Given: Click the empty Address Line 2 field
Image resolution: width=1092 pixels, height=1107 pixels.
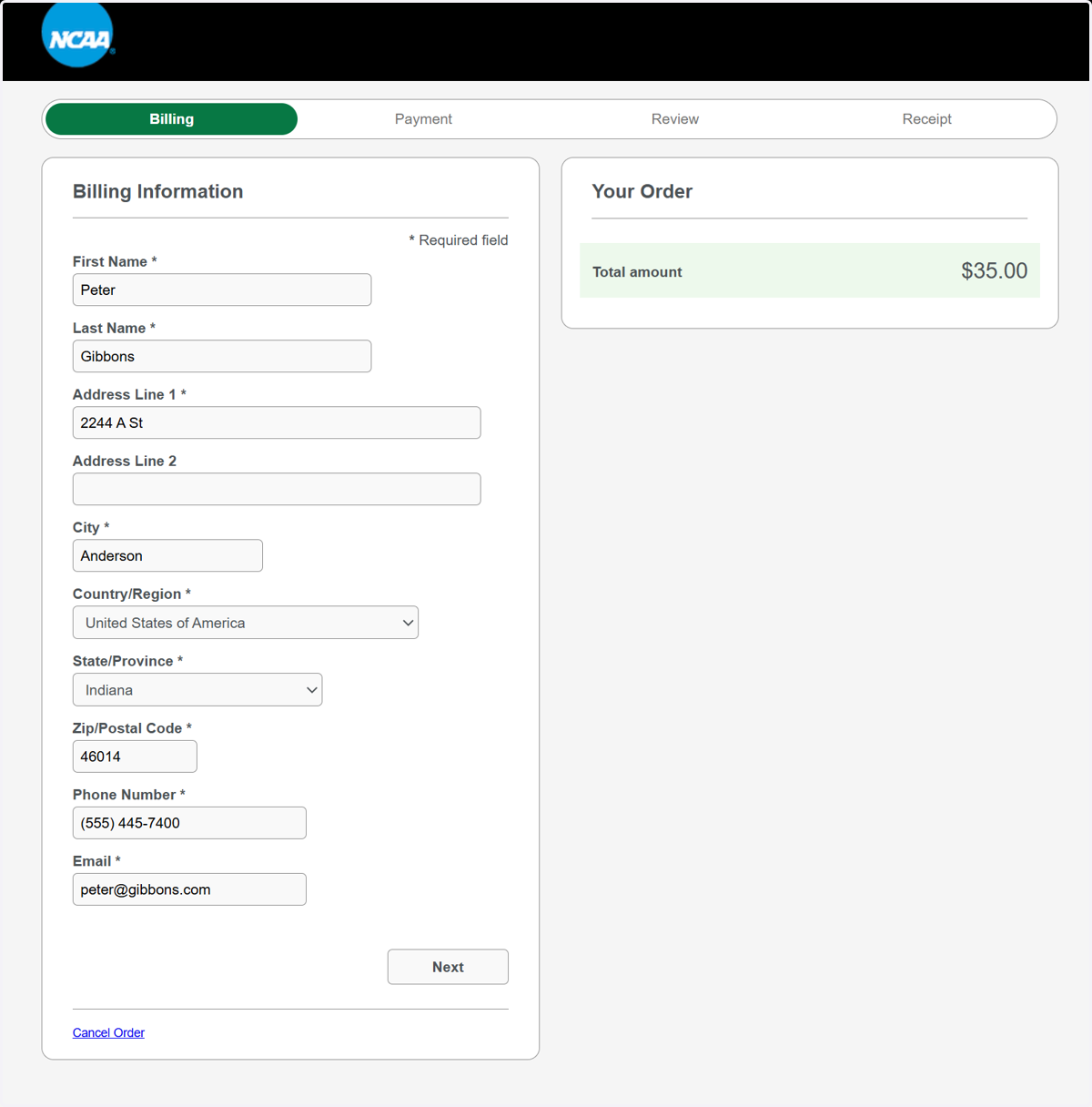Looking at the screenshot, I should tap(277, 489).
